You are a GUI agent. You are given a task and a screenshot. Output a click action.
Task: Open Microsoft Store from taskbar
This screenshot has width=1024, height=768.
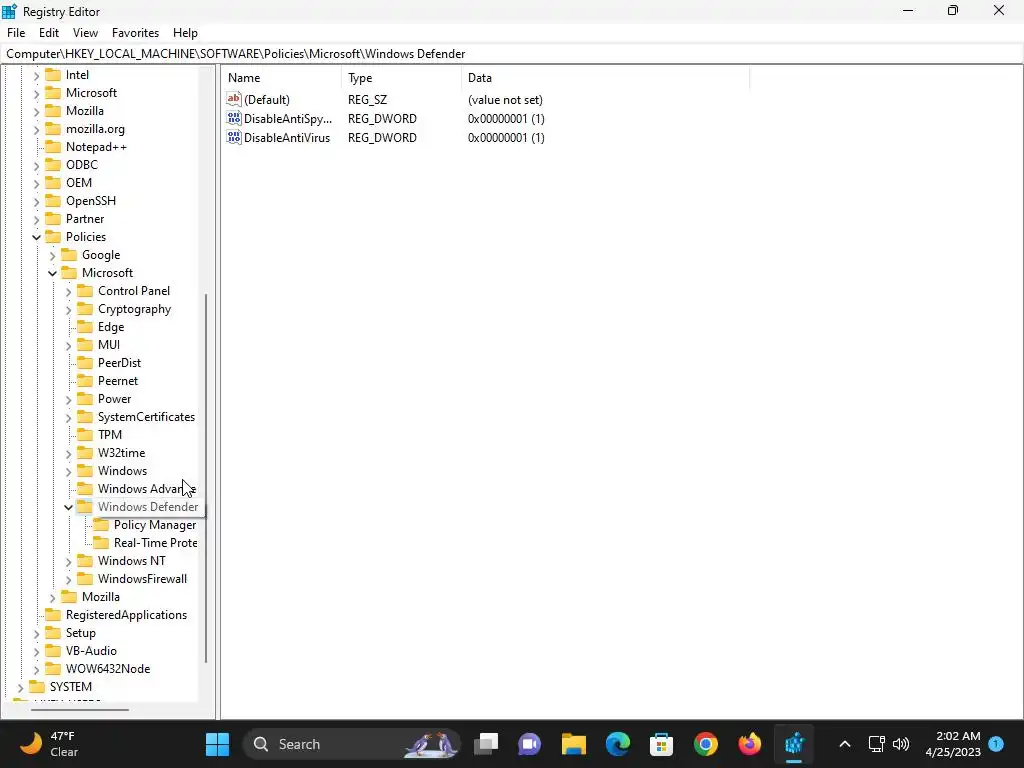tap(662, 744)
